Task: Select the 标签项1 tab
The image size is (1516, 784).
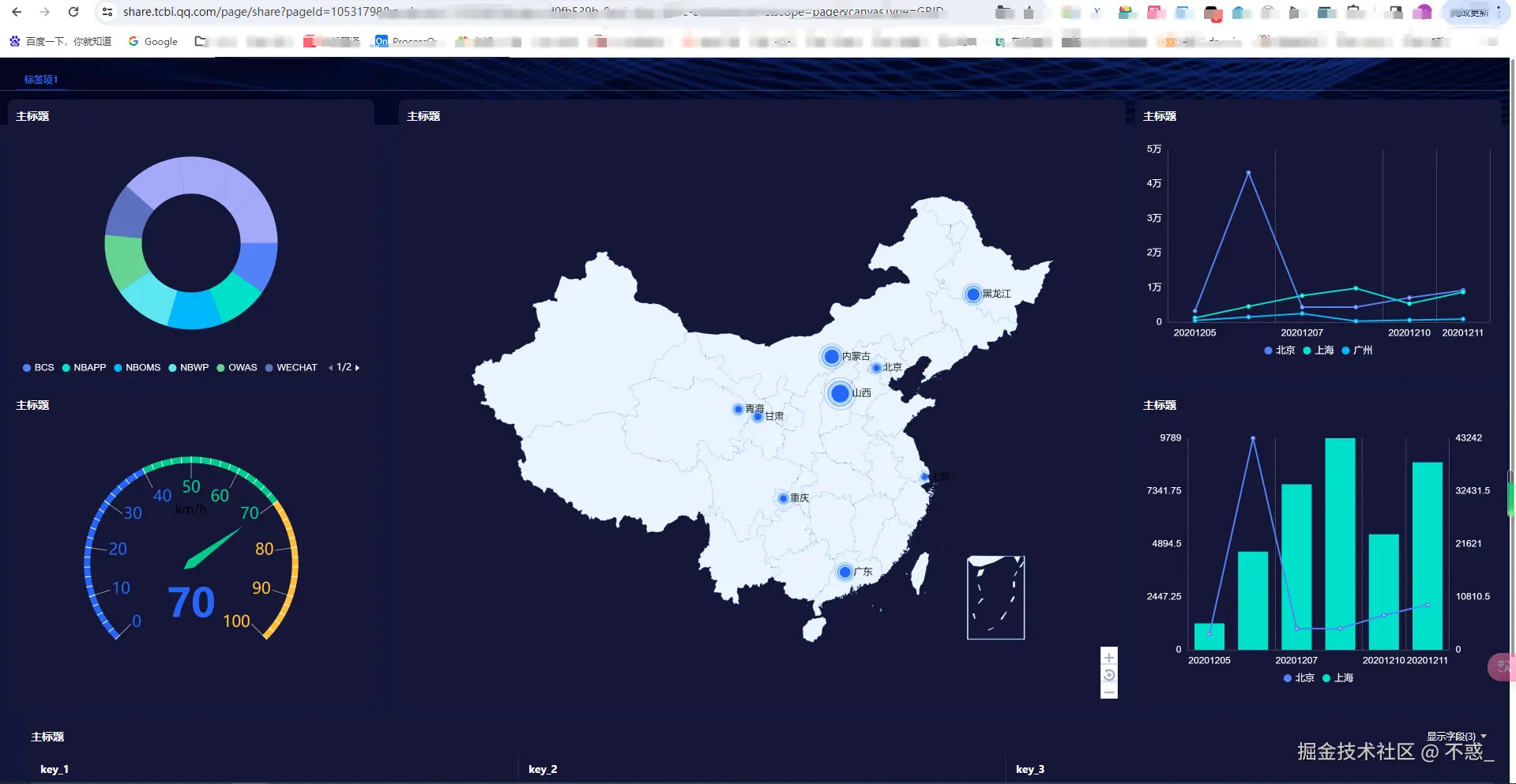Action: point(41,80)
